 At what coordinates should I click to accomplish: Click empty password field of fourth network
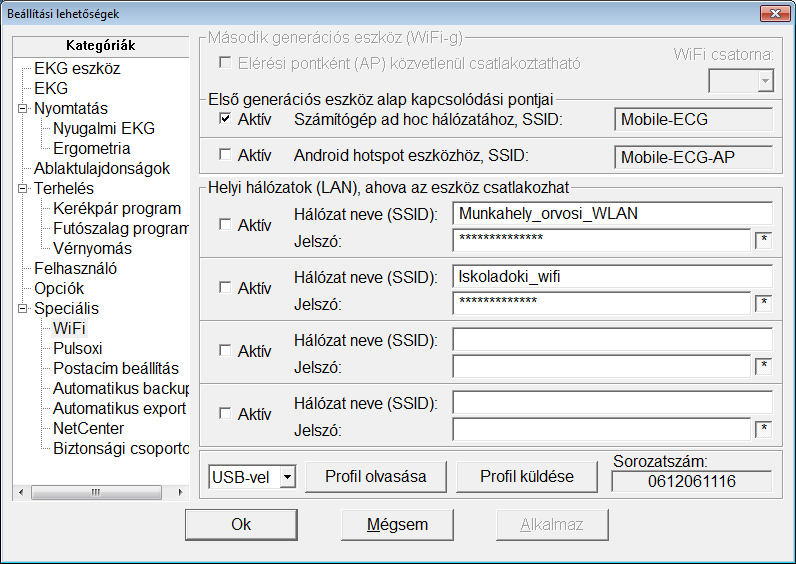pos(601,429)
